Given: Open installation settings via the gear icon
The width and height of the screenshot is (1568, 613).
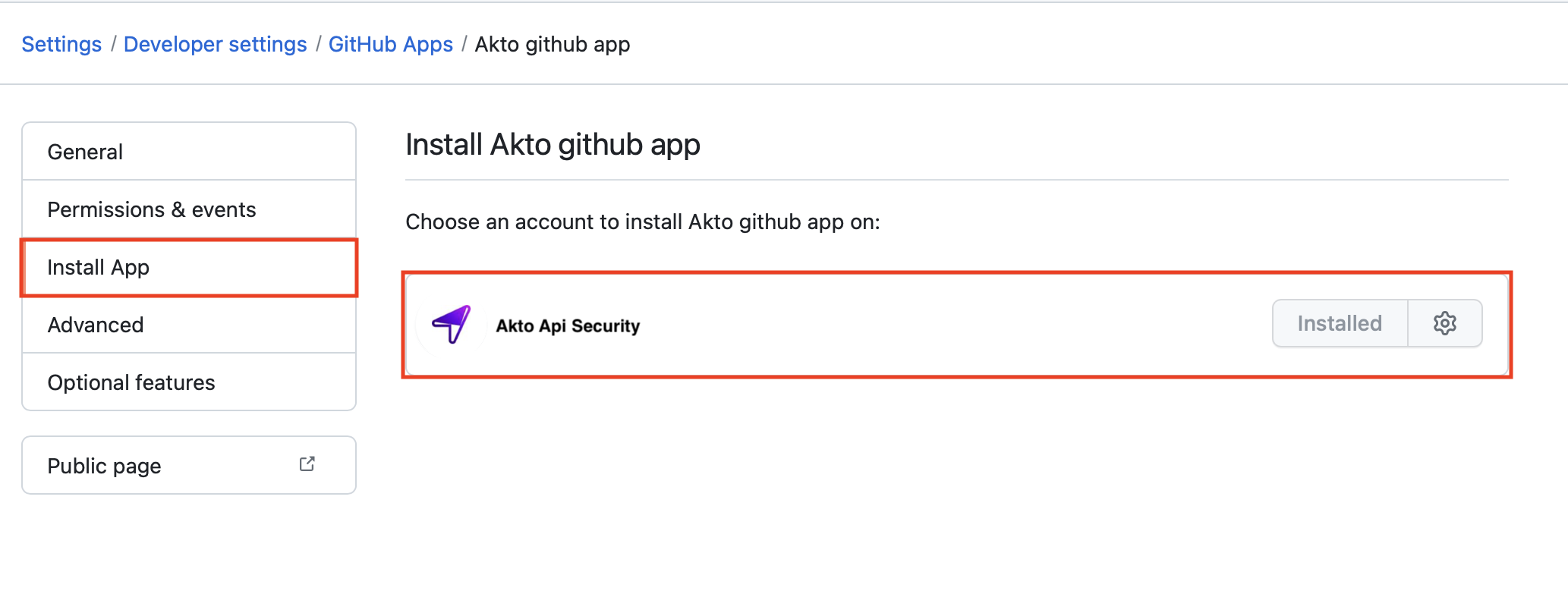Looking at the screenshot, I should (1444, 323).
